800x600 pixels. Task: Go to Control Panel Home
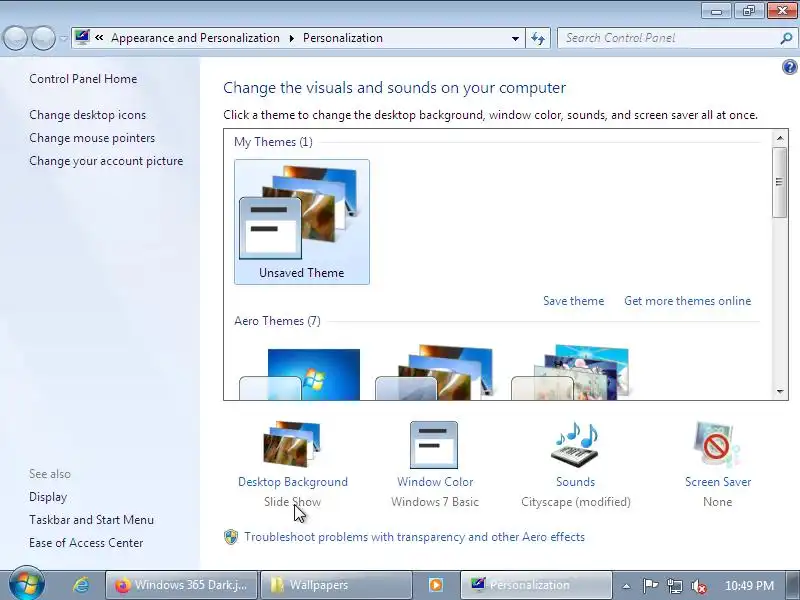83,79
